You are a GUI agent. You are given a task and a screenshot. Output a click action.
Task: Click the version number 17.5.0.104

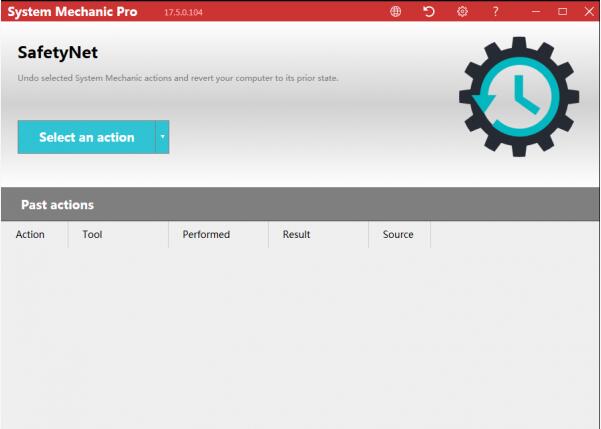pyautogui.click(x=183, y=12)
